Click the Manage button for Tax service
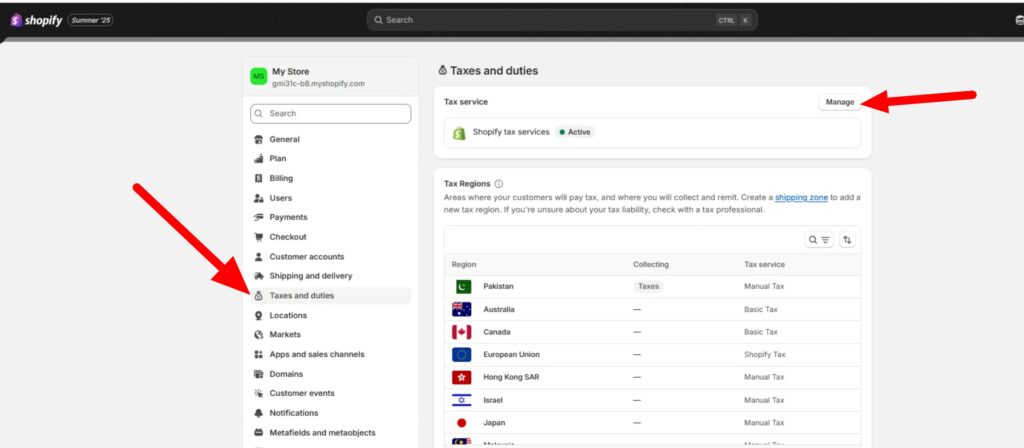Viewport: 1024px width, 448px height. pos(840,102)
